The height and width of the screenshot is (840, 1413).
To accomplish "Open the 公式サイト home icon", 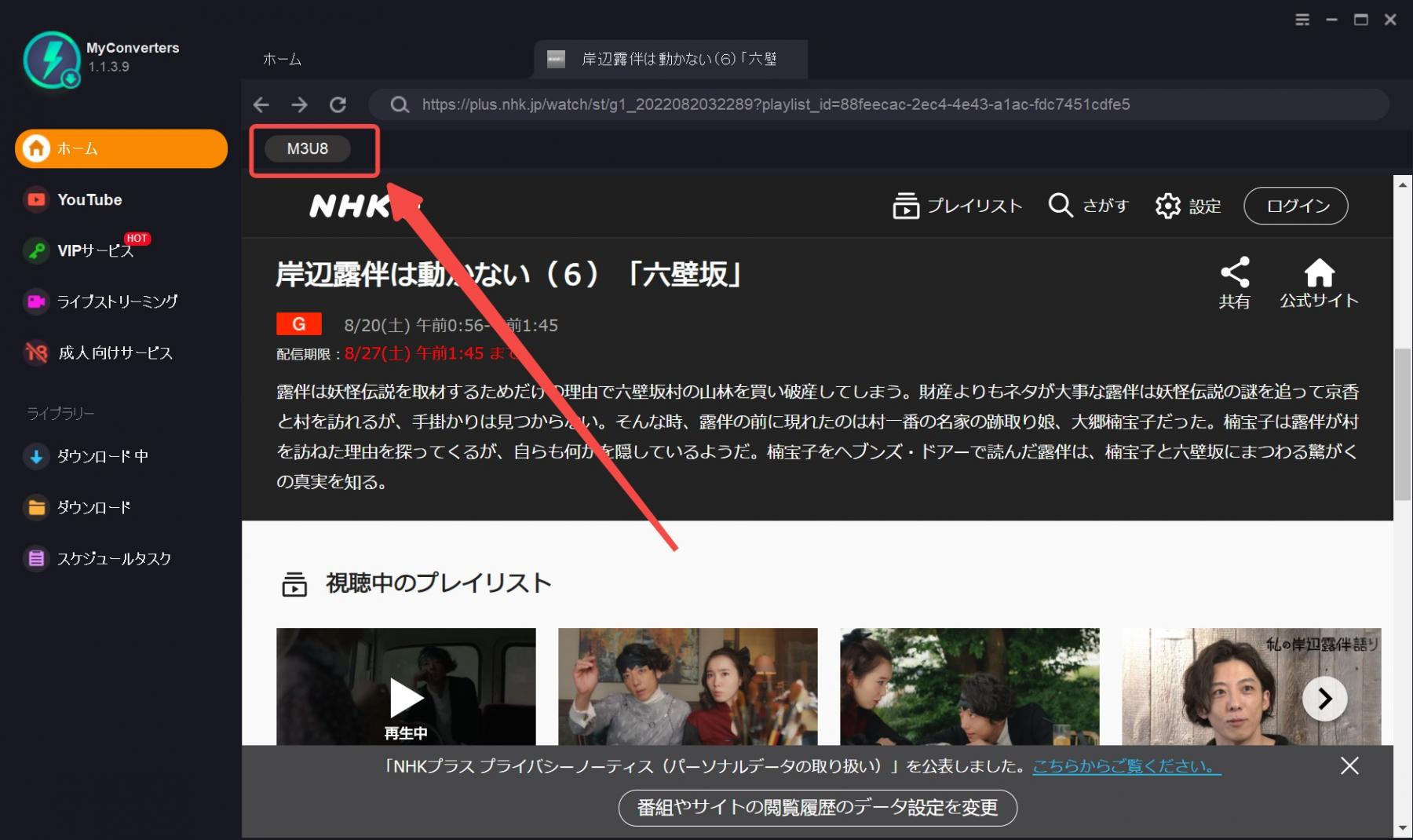I will [1320, 283].
